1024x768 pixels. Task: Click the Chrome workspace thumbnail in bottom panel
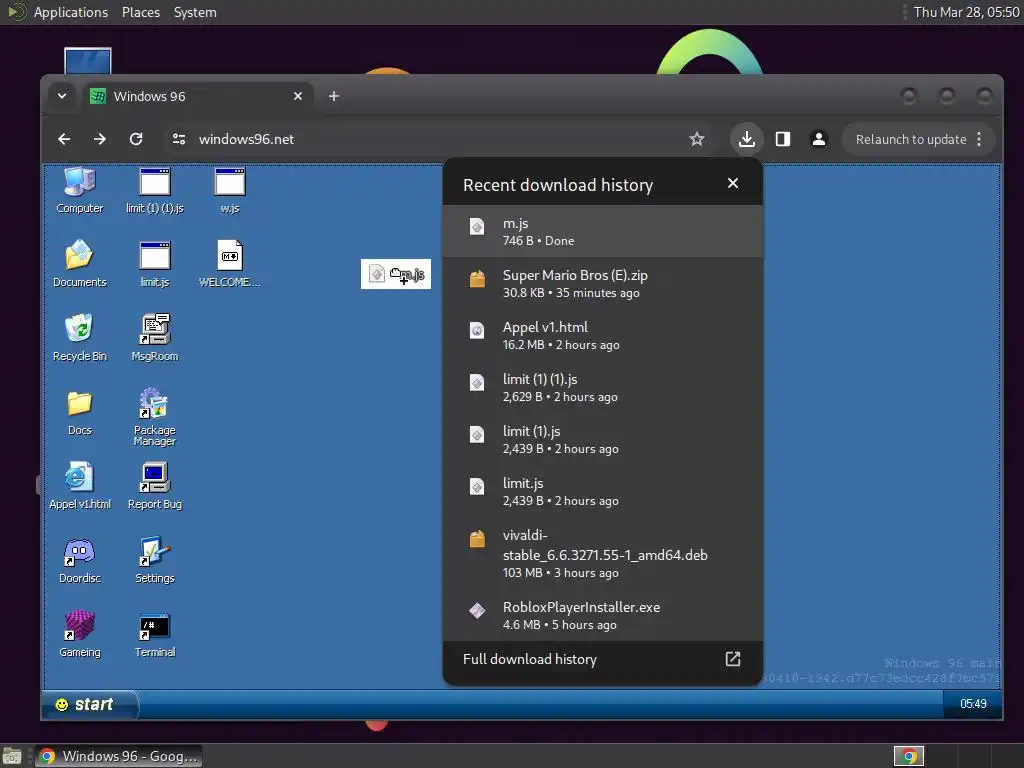(x=908, y=756)
